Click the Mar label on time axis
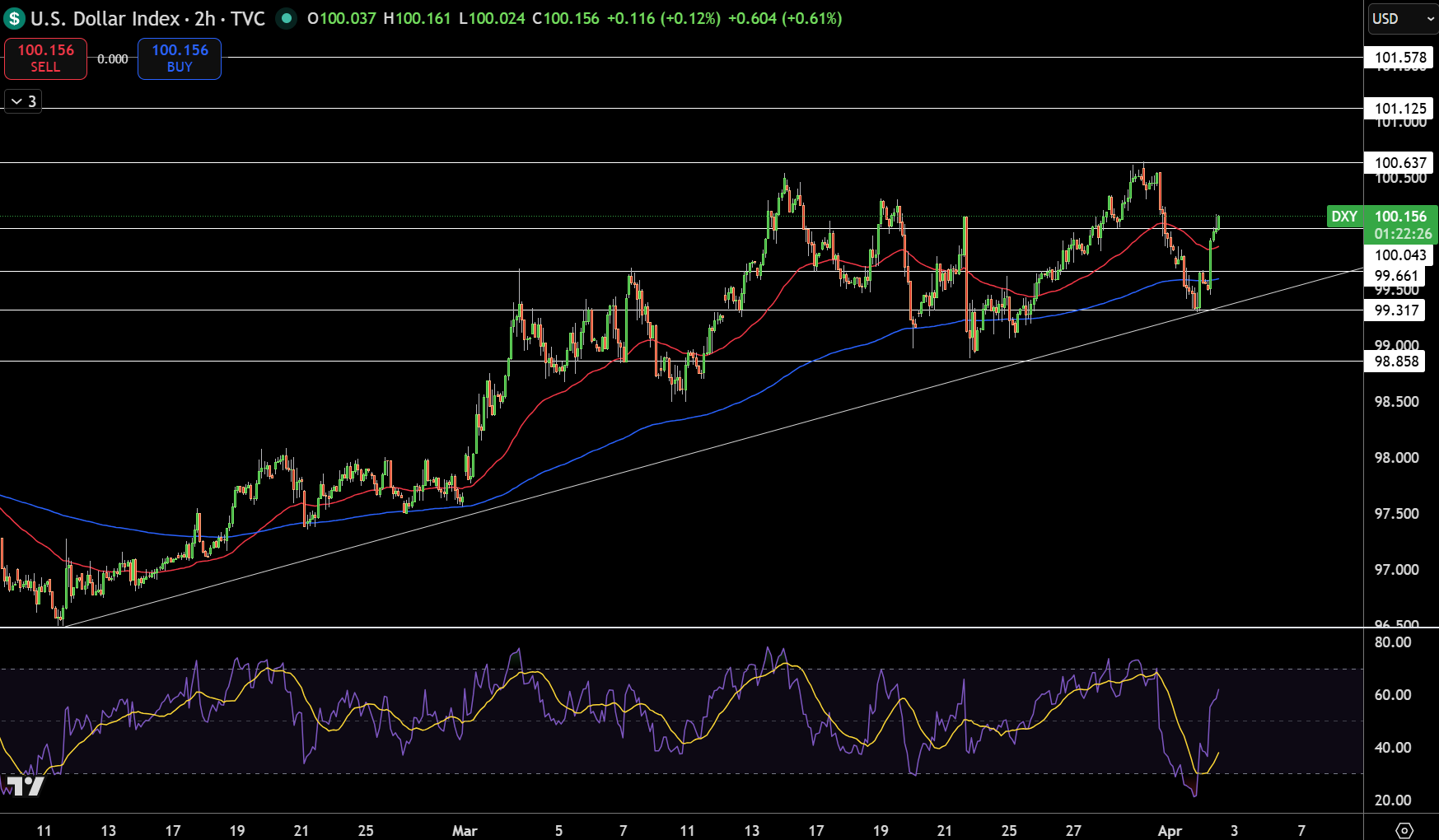 (x=465, y=830)
